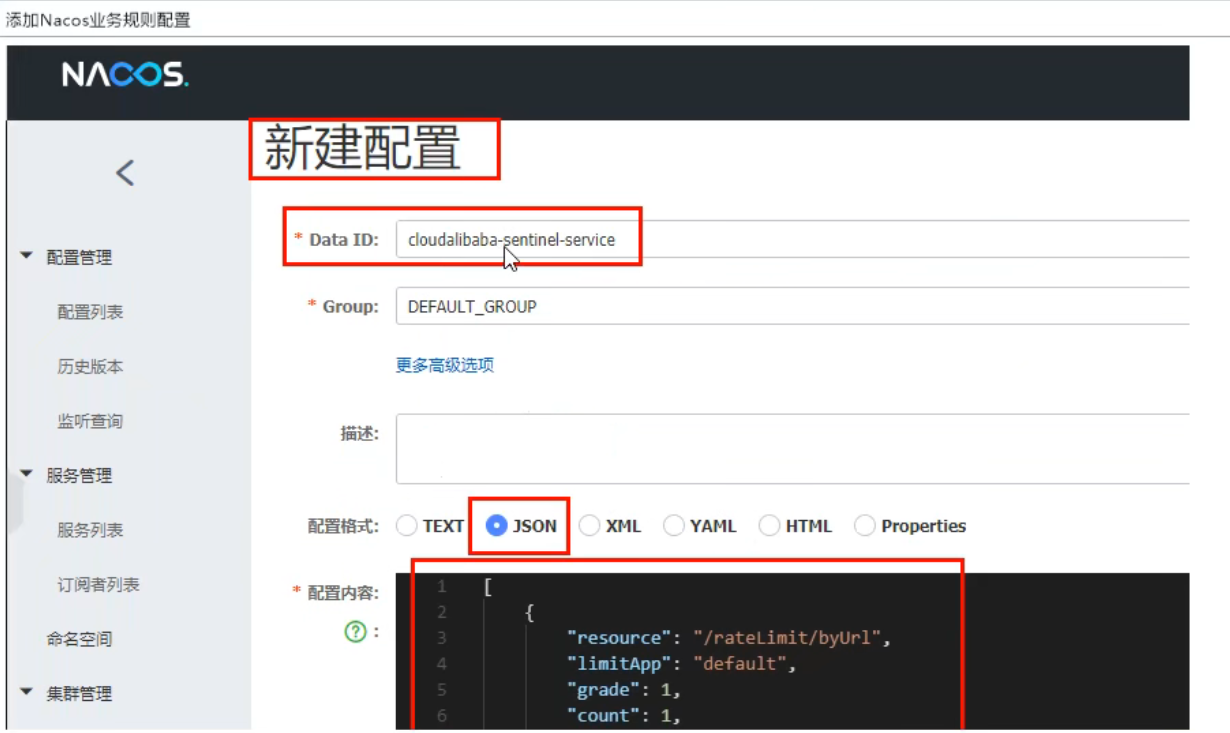1230x733 pixels.
Task: Open 服务列表 in sidebar
Action: tap(90, 530)
